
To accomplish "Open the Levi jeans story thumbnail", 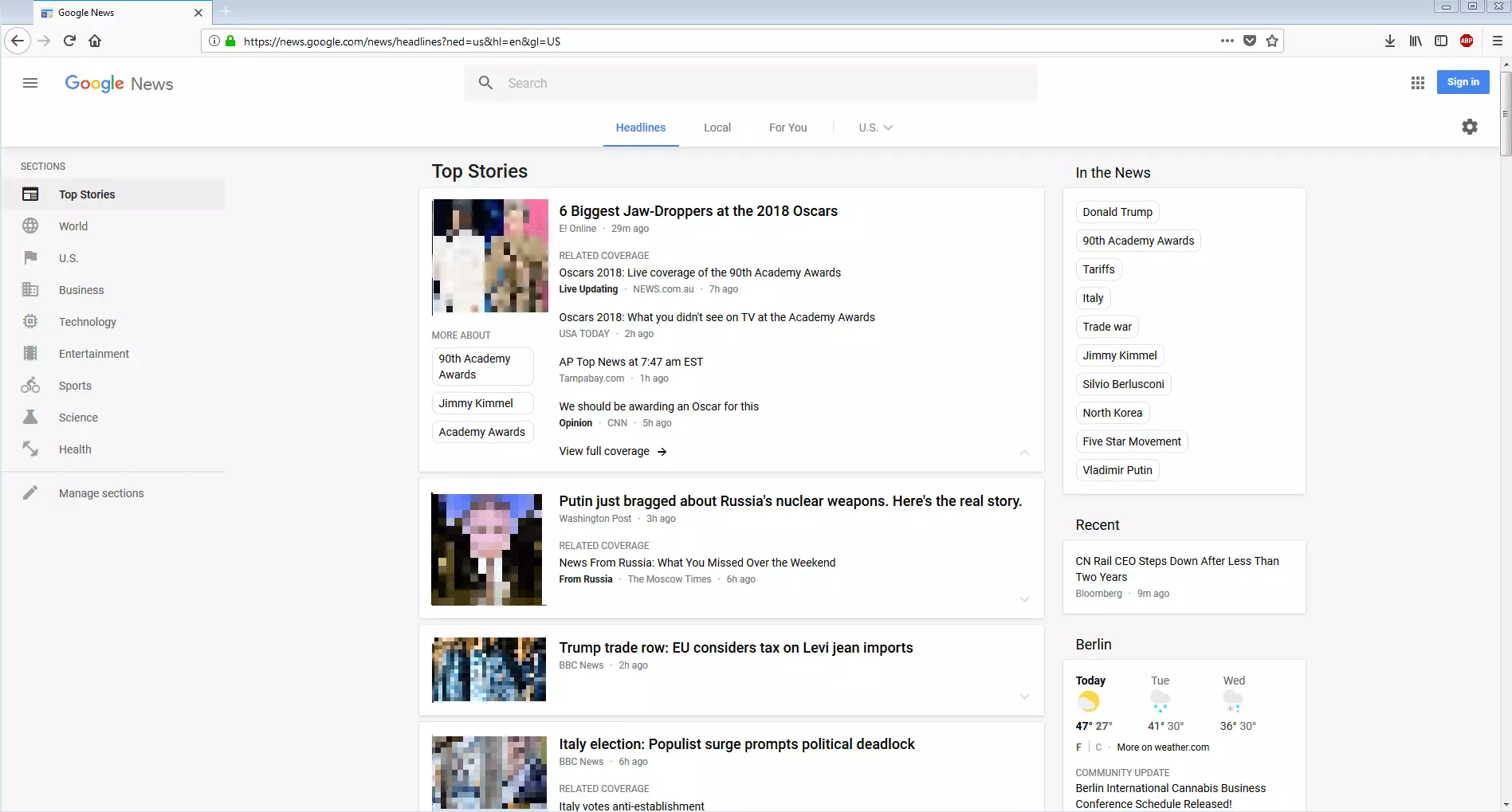I will pyautogui.click(x=489, y=669).
